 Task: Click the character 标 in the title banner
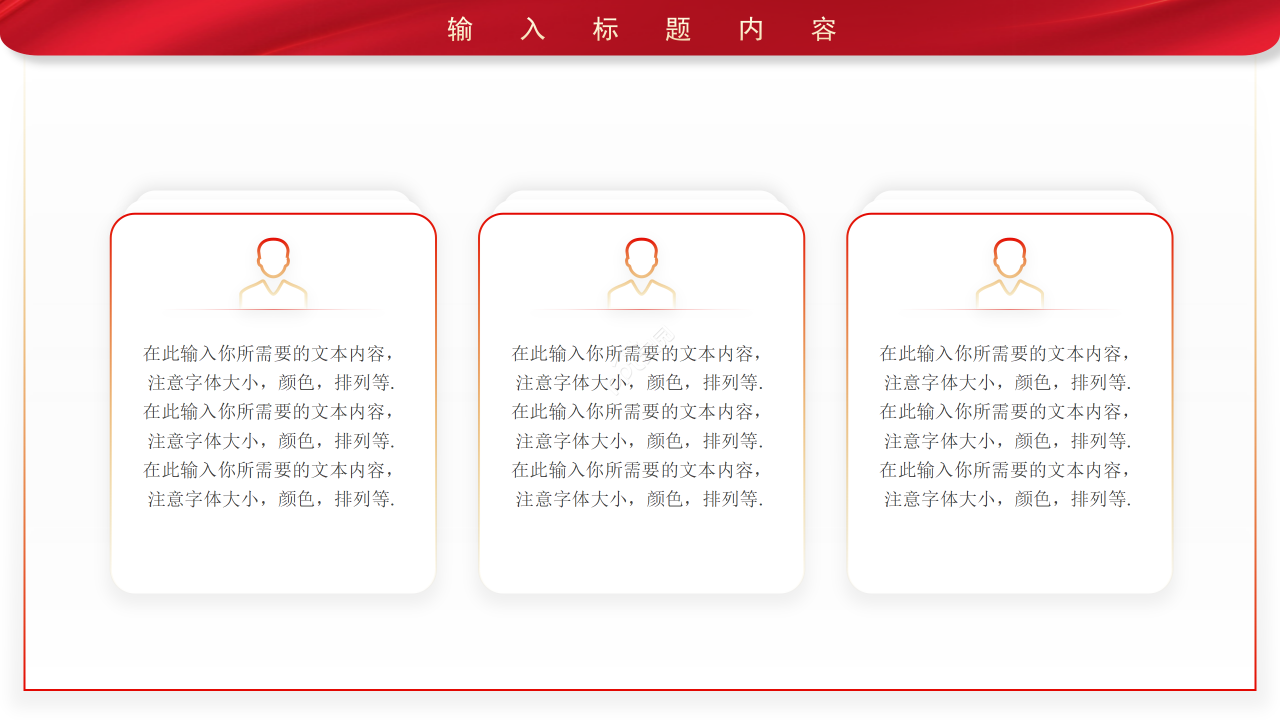click(x=605, y=30)
